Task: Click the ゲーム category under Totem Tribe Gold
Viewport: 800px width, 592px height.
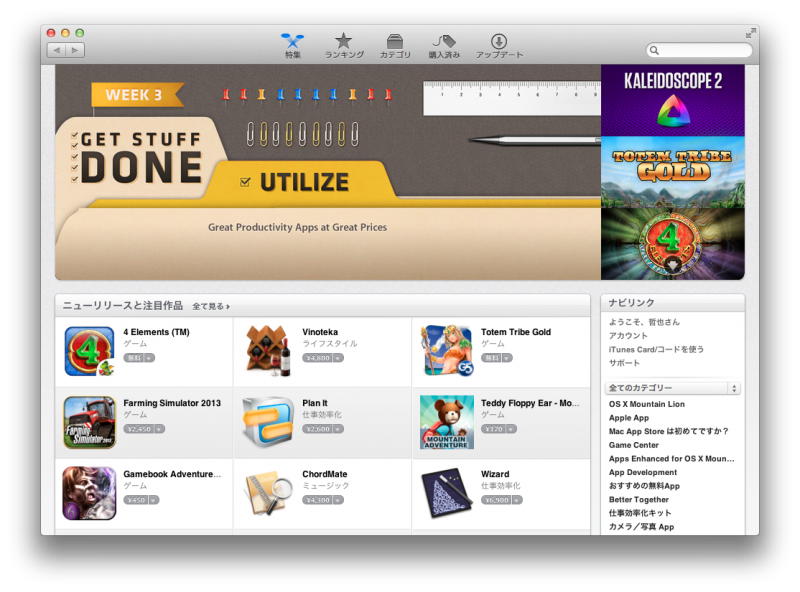Action: 492,344
